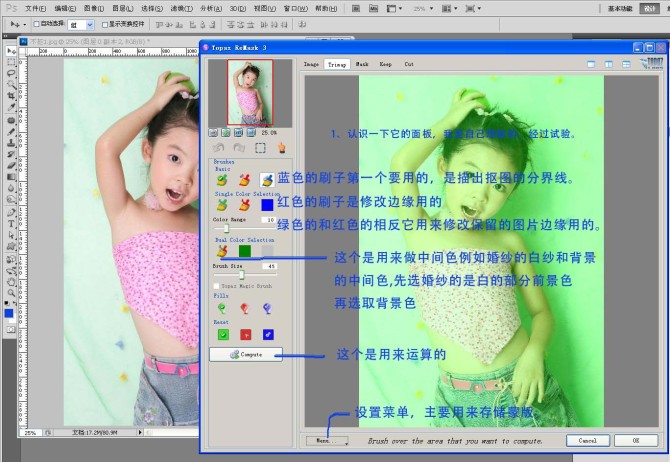Select the hand pan tool in ReMask

click(x=282, y=147)
